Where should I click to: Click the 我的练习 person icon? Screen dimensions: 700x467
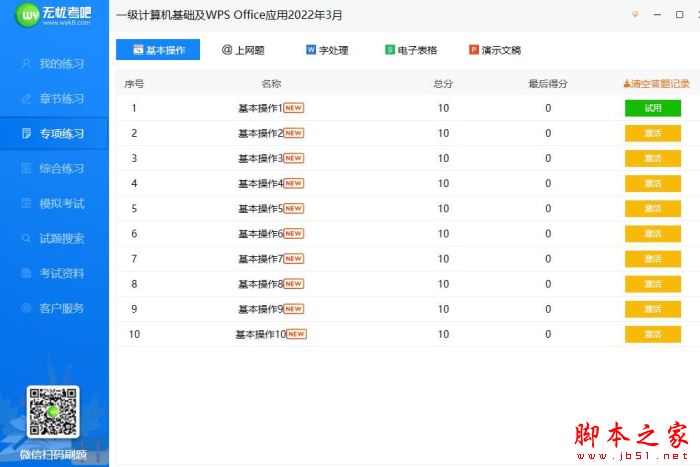(26, 63)
